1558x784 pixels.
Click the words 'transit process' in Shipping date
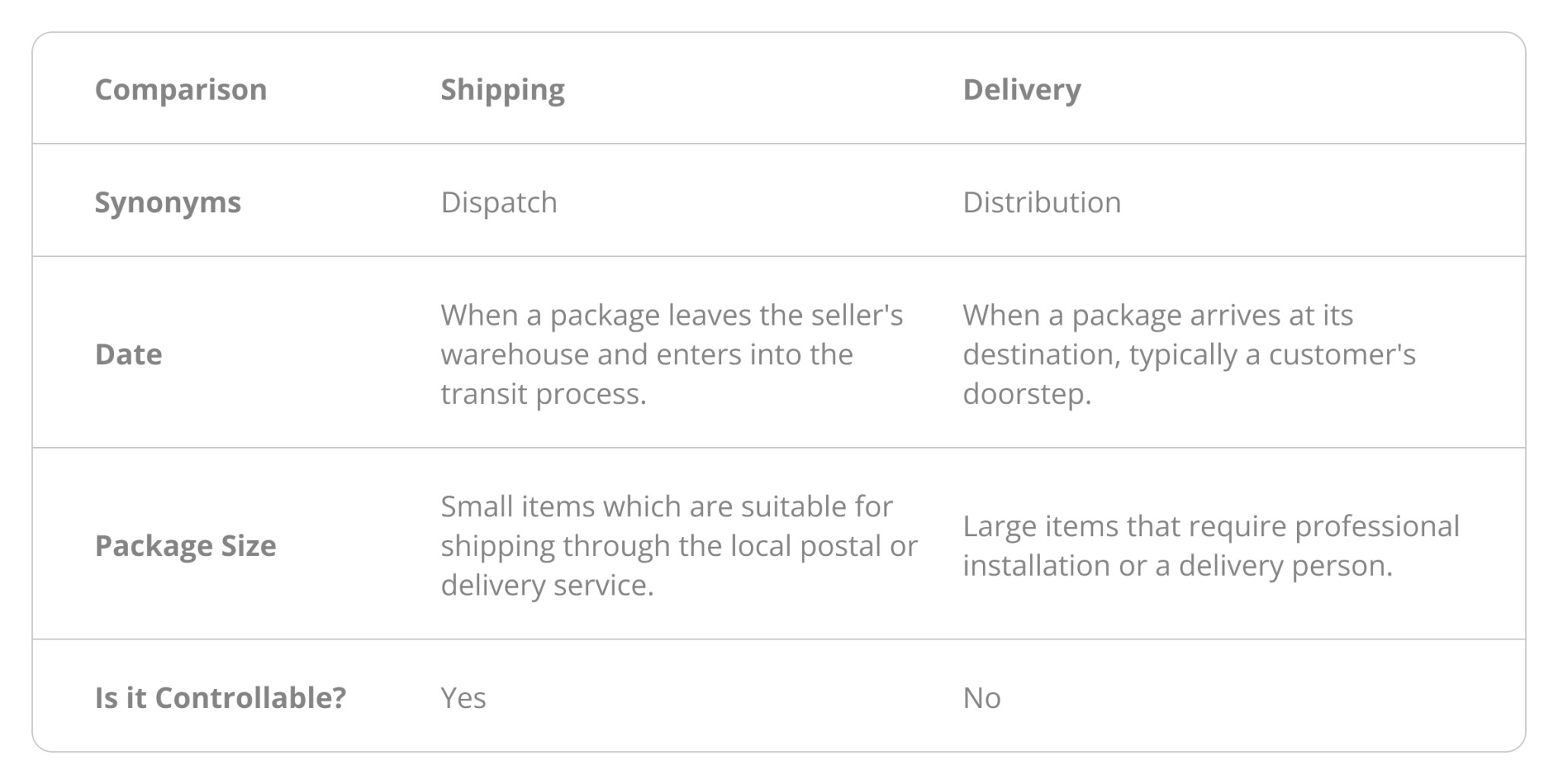click(x=542, y=394)
